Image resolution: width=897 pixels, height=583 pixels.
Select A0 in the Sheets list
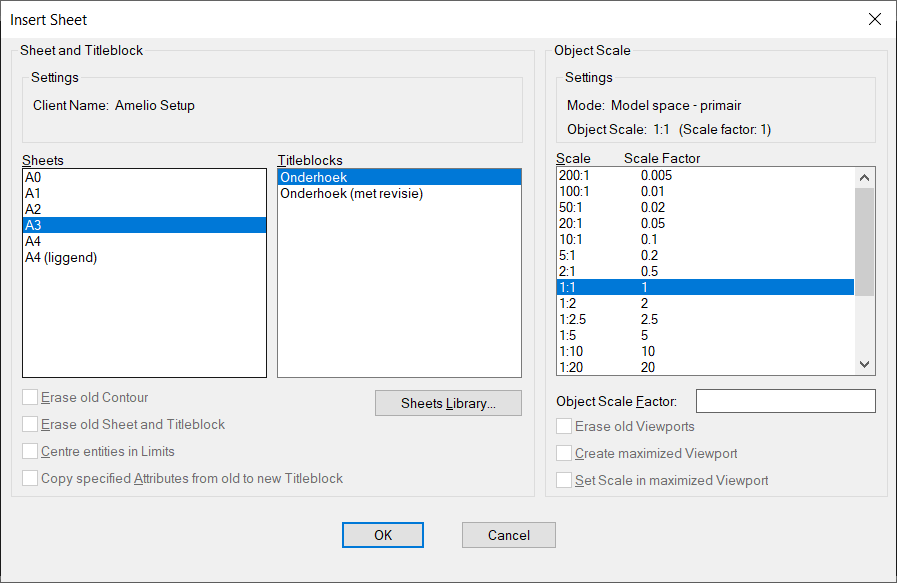click(145, 177)
